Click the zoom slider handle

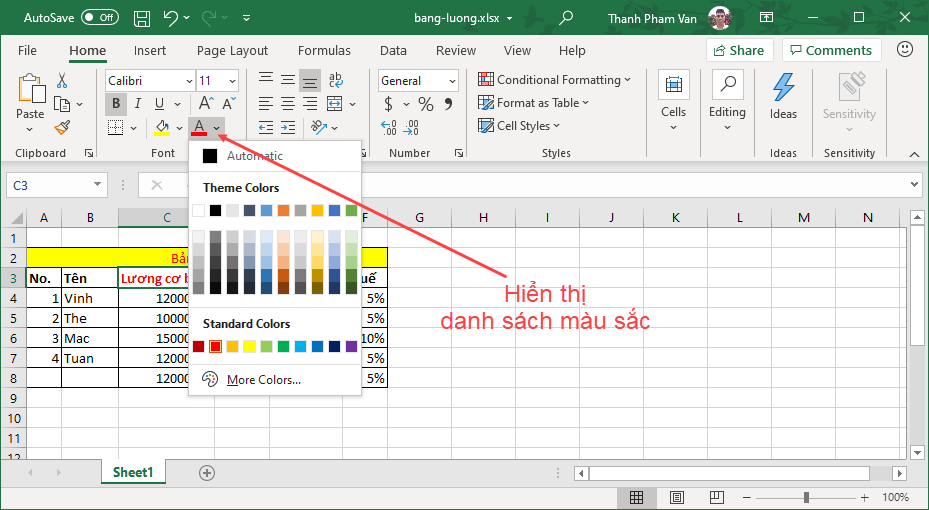(x=806, y=497)
